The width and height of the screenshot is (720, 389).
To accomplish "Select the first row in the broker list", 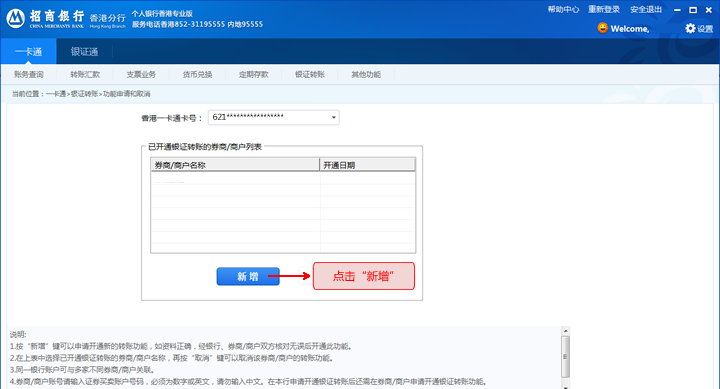I will tap(283, 178).
